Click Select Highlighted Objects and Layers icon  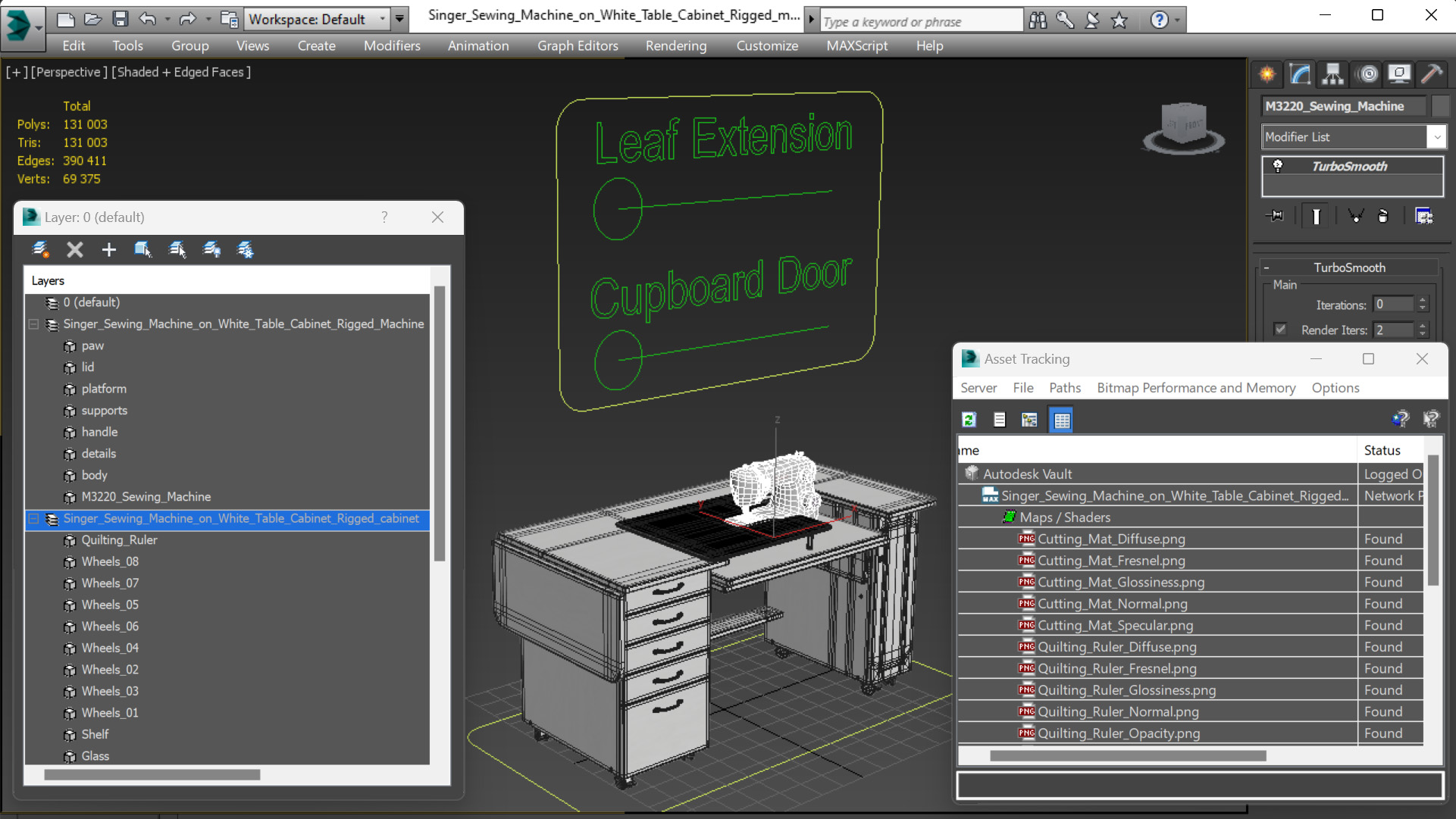(142, 249)
